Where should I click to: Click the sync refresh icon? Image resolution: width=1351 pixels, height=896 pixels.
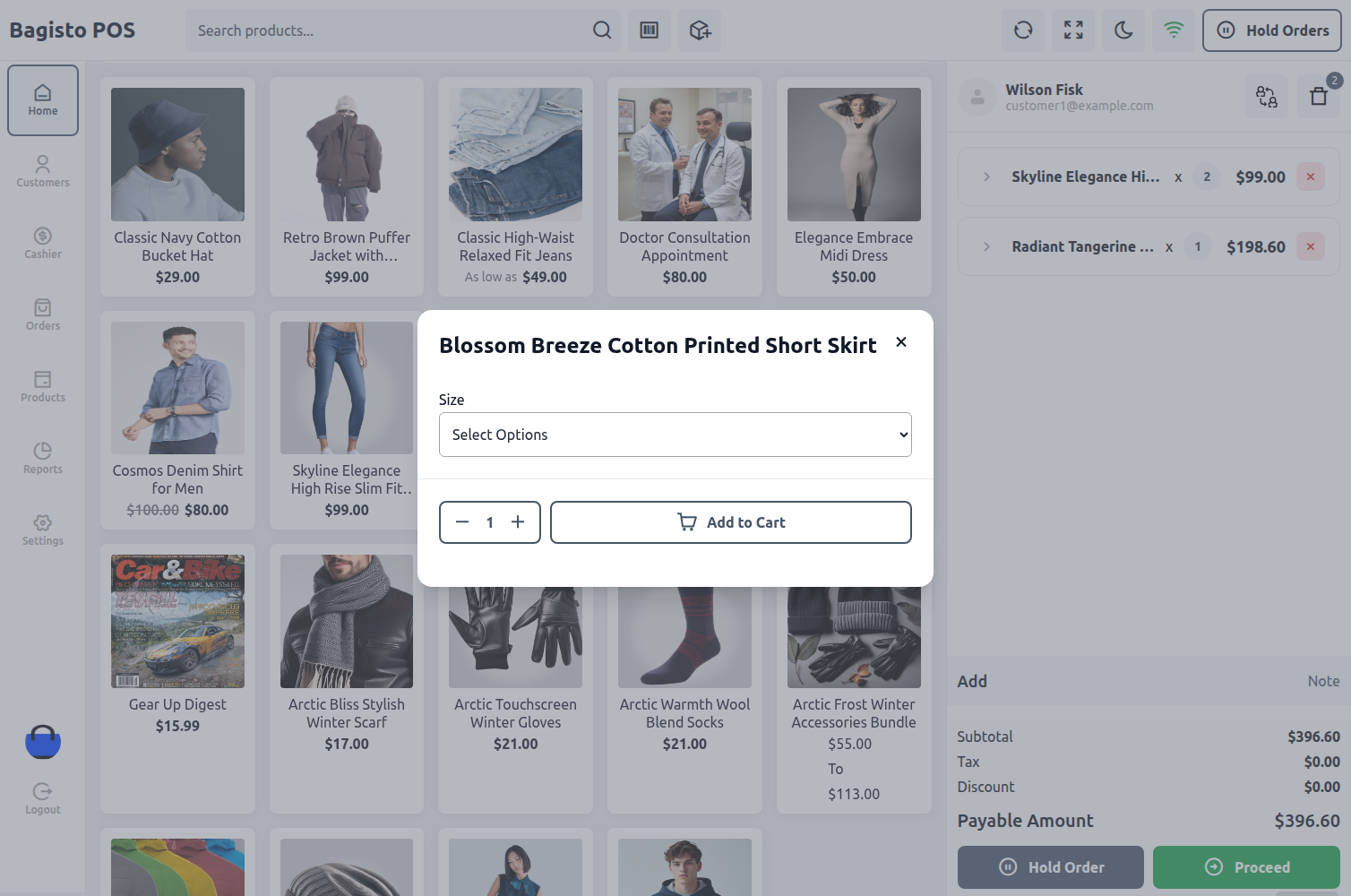point(1023,30)
